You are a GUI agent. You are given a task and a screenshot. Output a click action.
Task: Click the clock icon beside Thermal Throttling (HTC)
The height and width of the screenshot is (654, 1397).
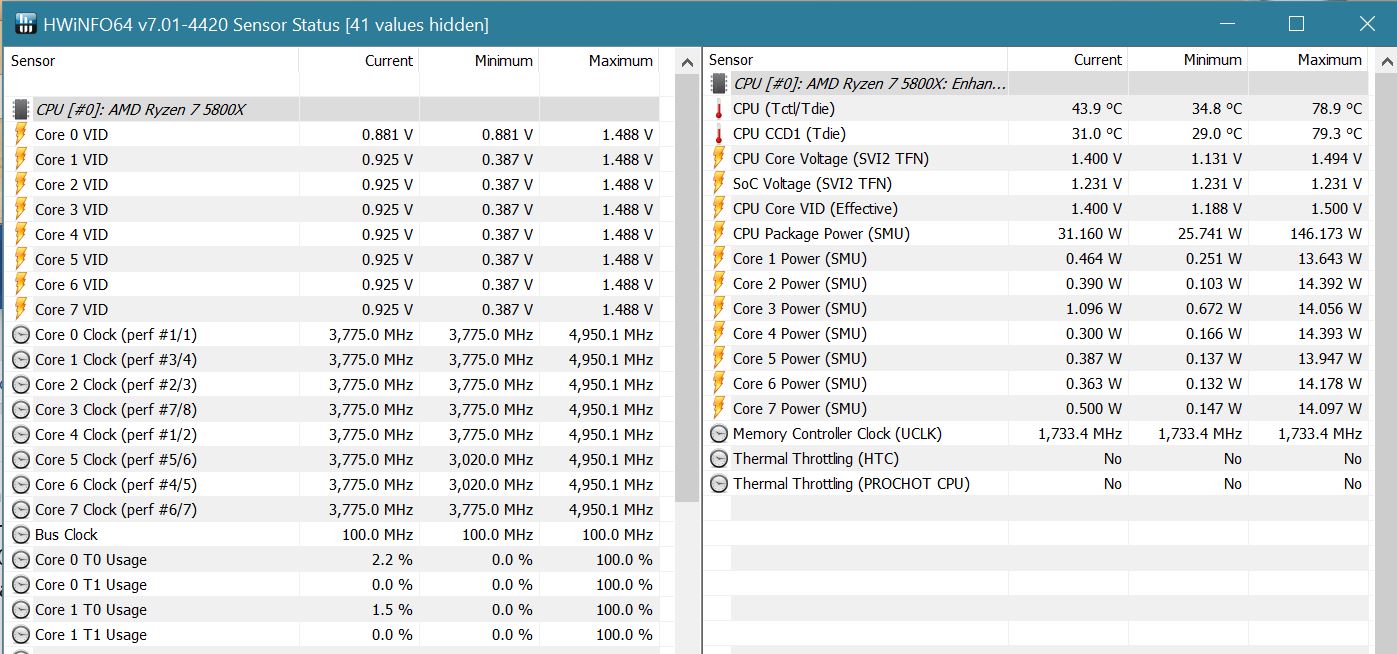pyautogui.click(x=719, y=458)
